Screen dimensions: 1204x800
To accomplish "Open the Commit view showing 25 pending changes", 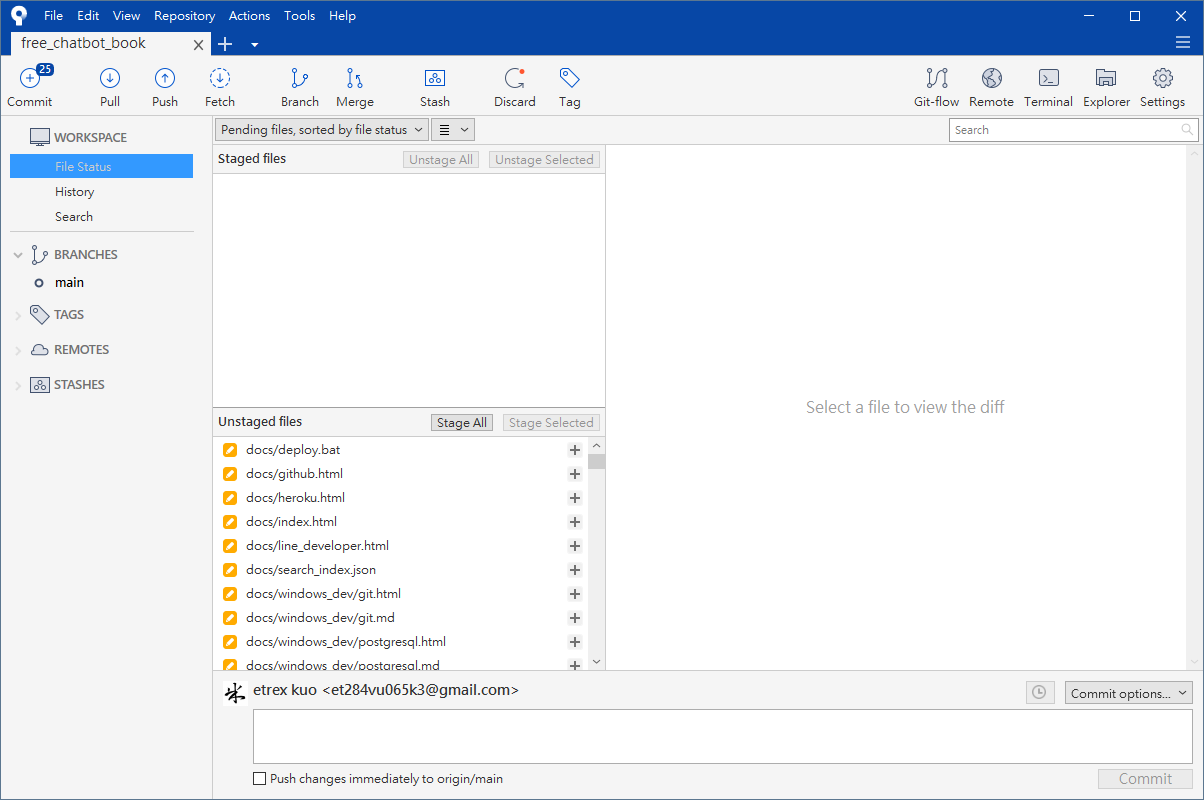I will coord(30,87).
